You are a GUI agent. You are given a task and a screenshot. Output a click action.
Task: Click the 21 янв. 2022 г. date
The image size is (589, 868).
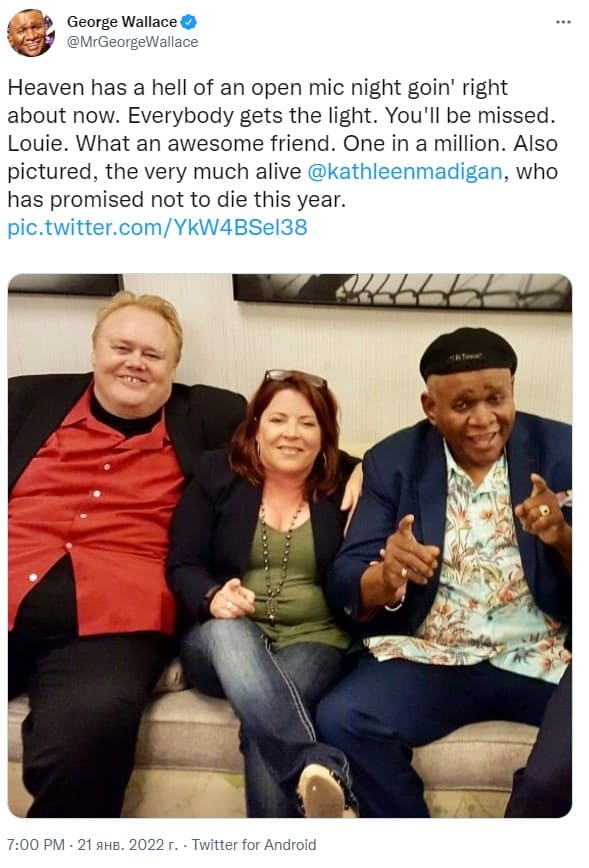coord(128,845)
